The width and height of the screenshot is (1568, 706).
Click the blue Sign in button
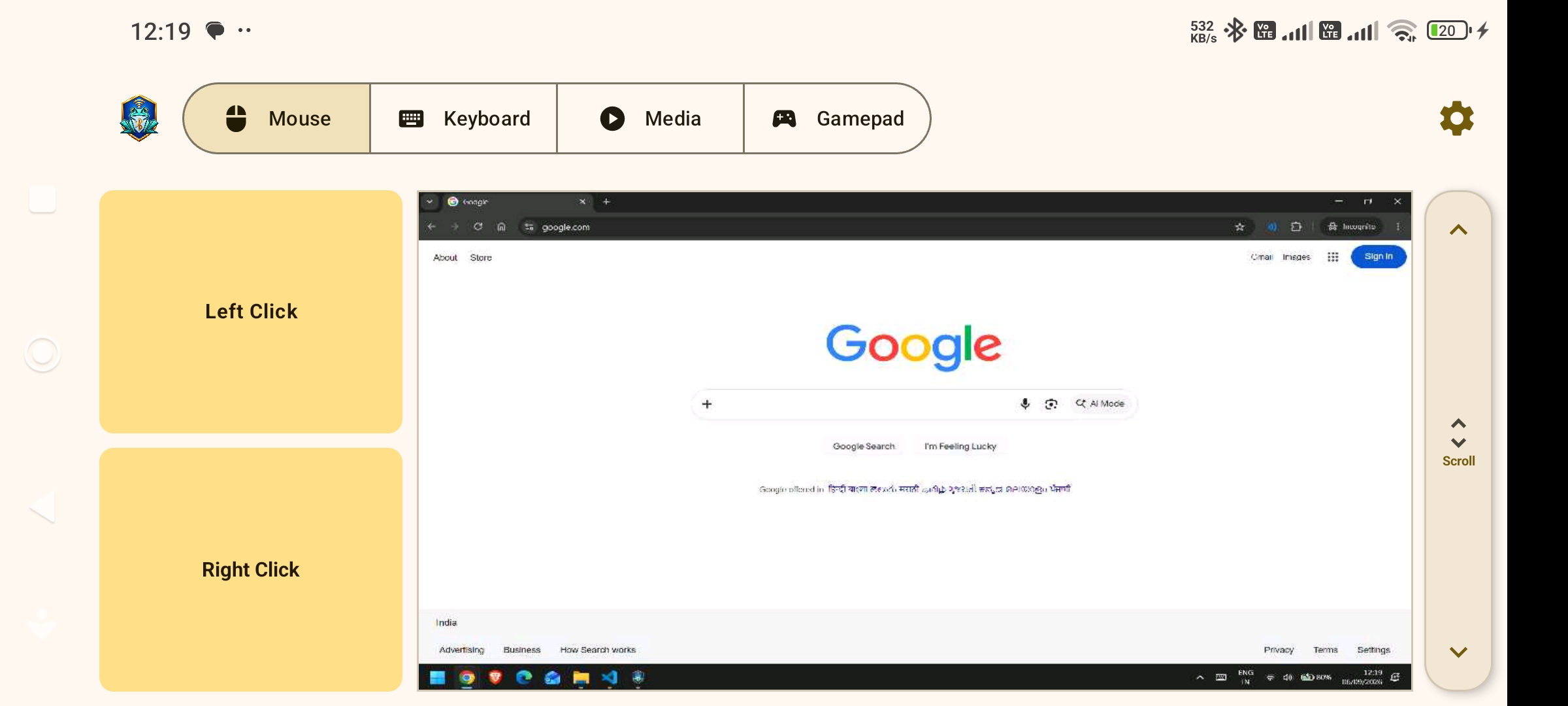click(1379, 256)
